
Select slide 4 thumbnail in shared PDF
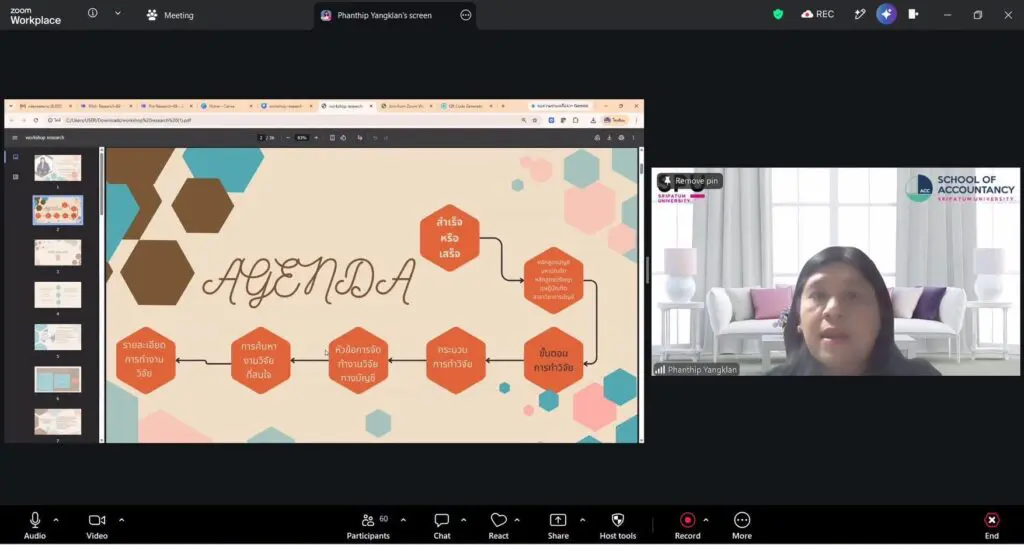57,295
